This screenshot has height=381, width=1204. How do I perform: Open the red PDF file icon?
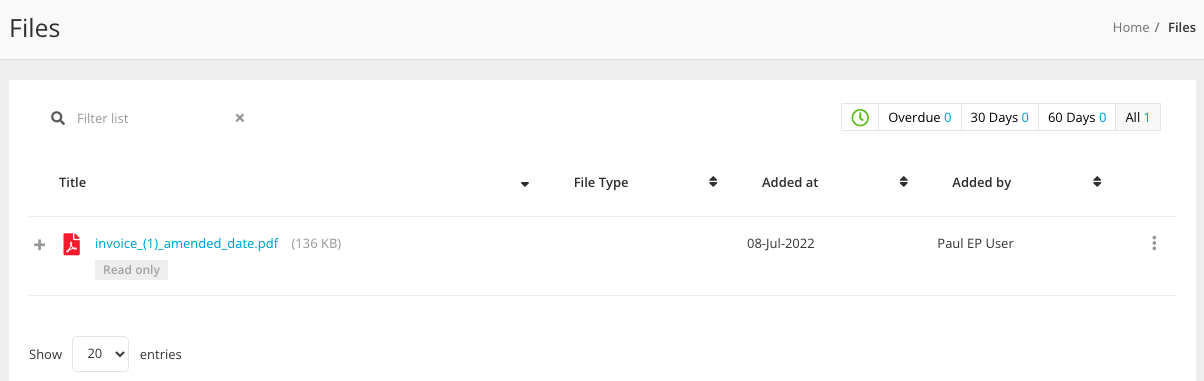[x=72, y=244]
